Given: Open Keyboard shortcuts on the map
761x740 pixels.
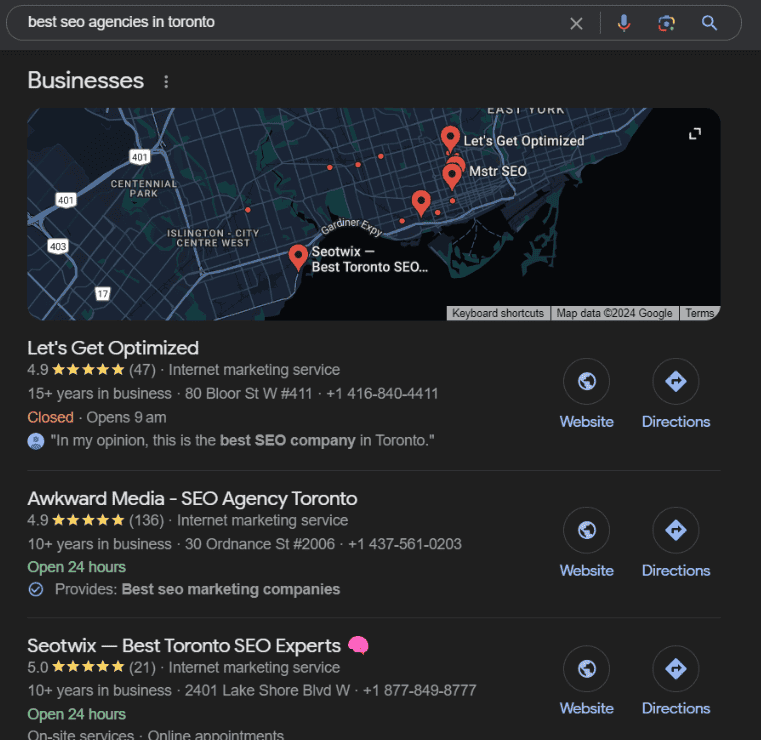Looking at the screenshot, I should [497, 313].
